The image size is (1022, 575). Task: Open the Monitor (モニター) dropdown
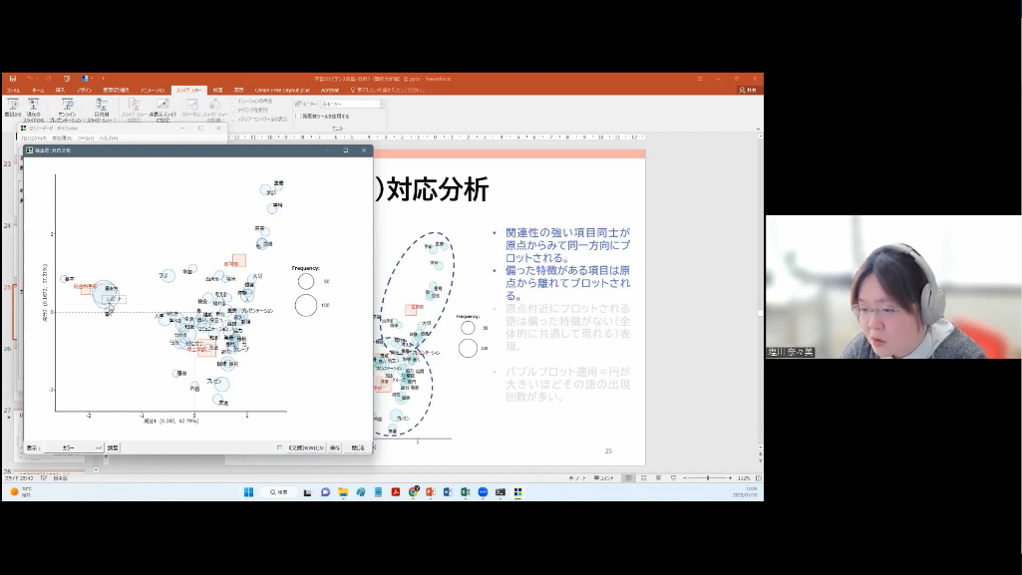click(351, 104)
